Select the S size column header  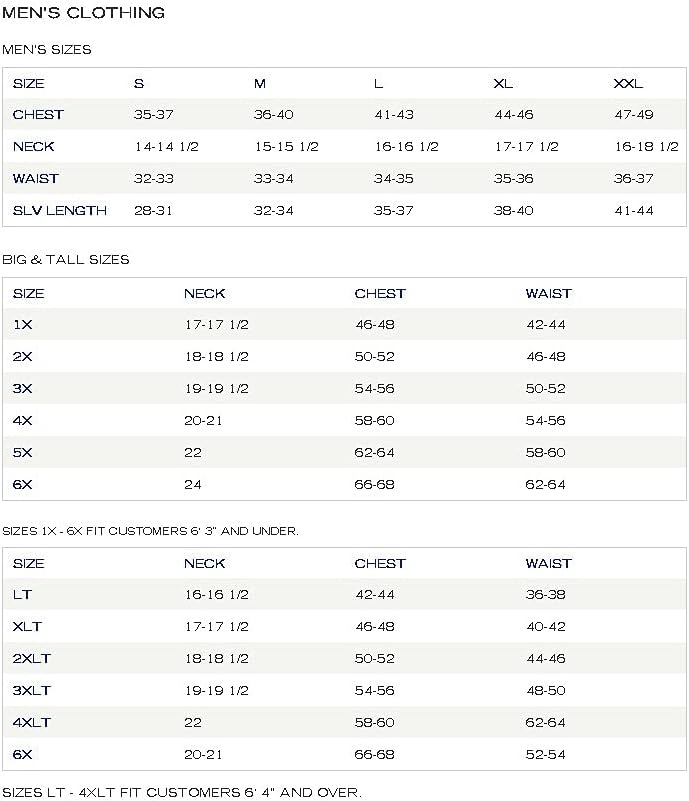139,84
